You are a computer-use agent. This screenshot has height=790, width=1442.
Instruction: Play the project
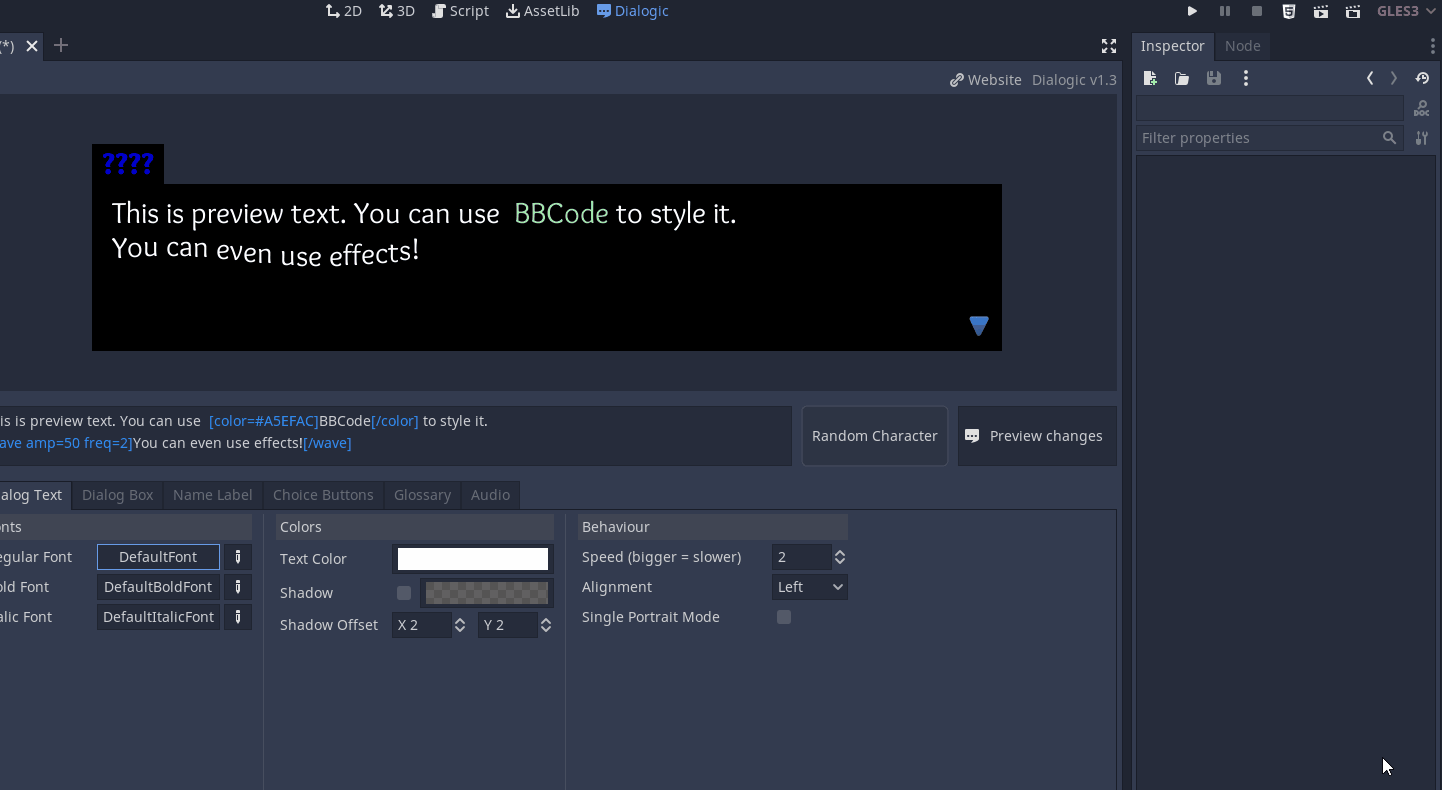(1192, 11)
